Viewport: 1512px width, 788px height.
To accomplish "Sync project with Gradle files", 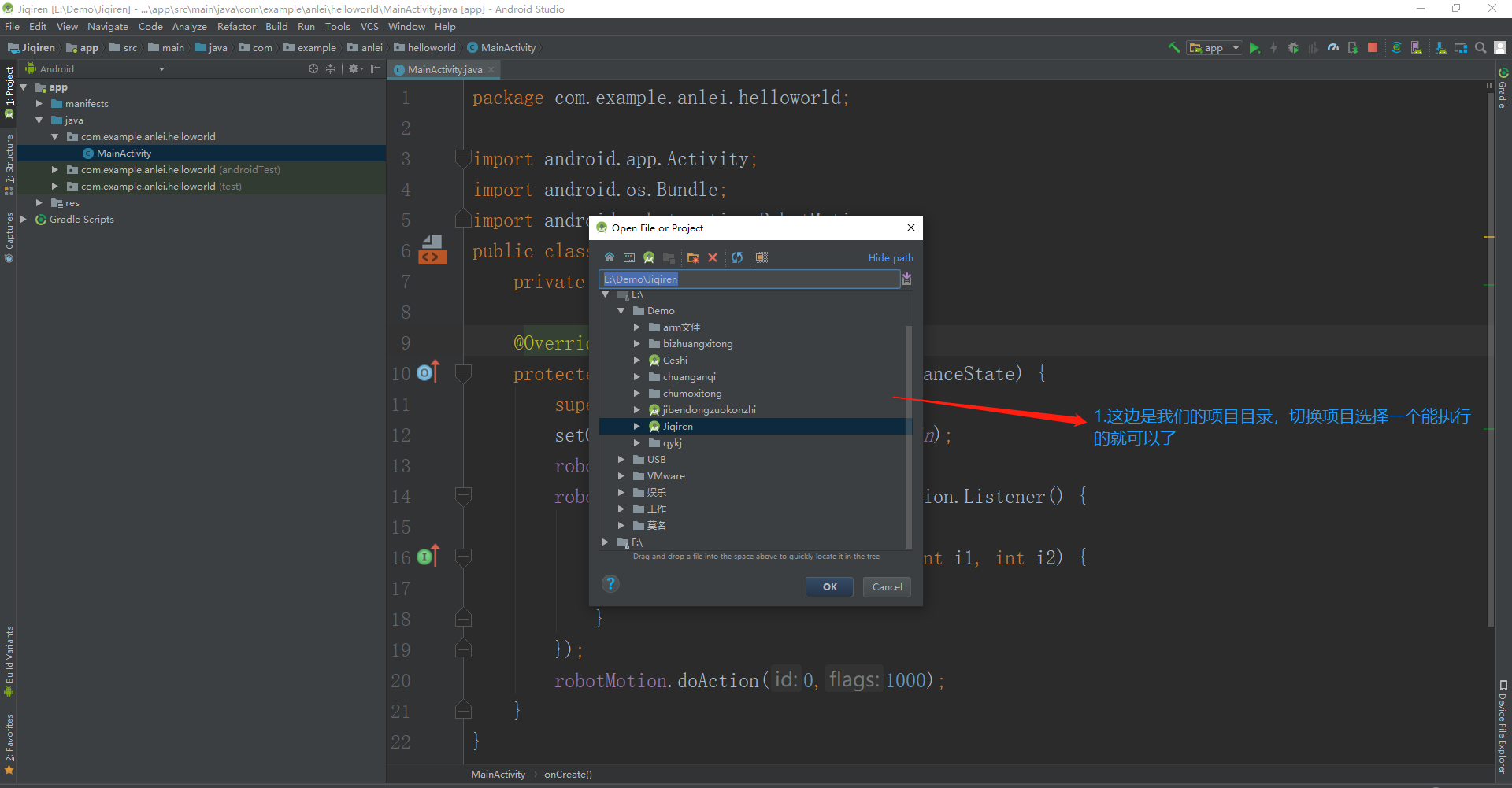I will (1396, 47).
